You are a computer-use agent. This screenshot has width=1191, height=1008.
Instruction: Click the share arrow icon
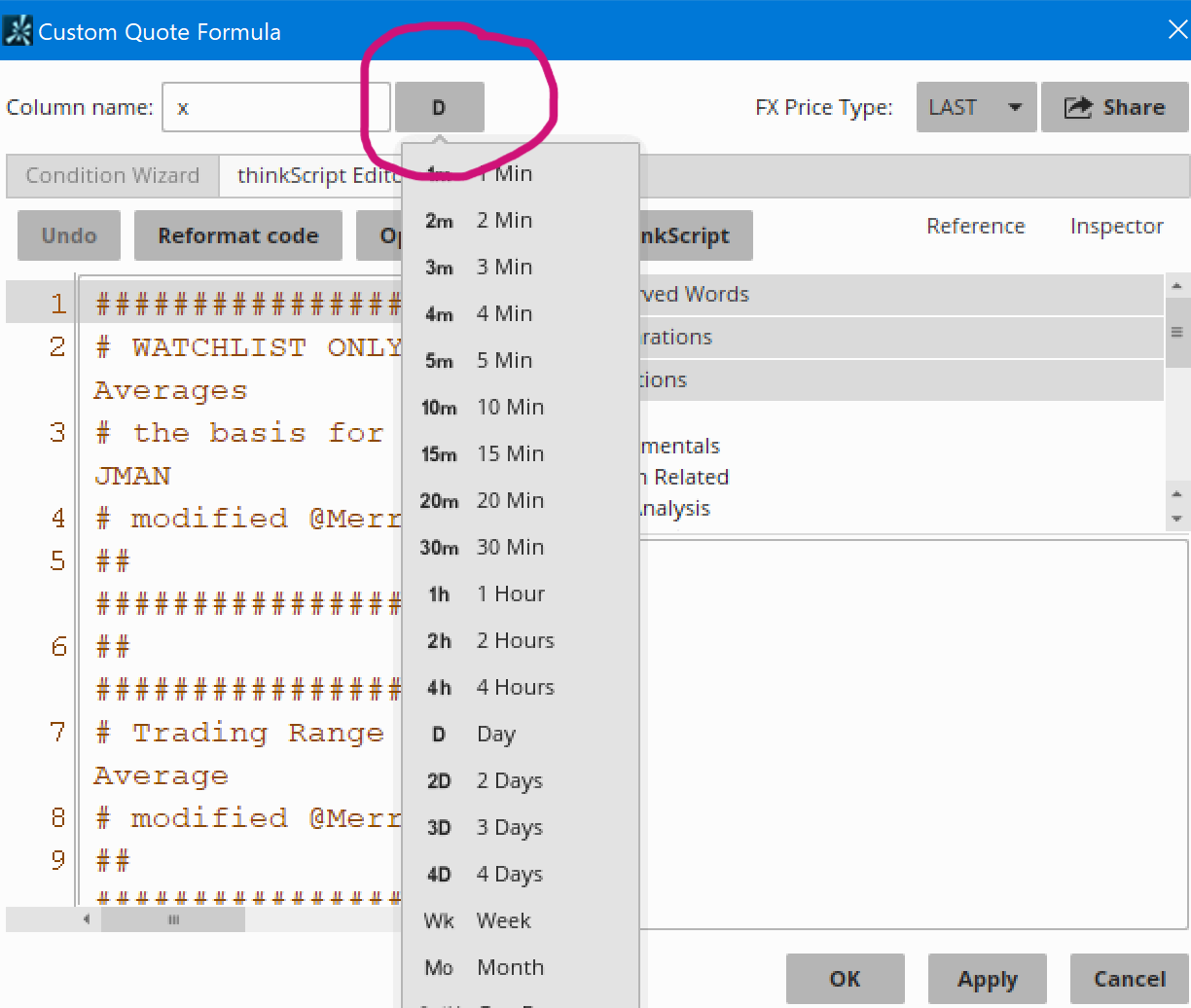point(1078,107)
